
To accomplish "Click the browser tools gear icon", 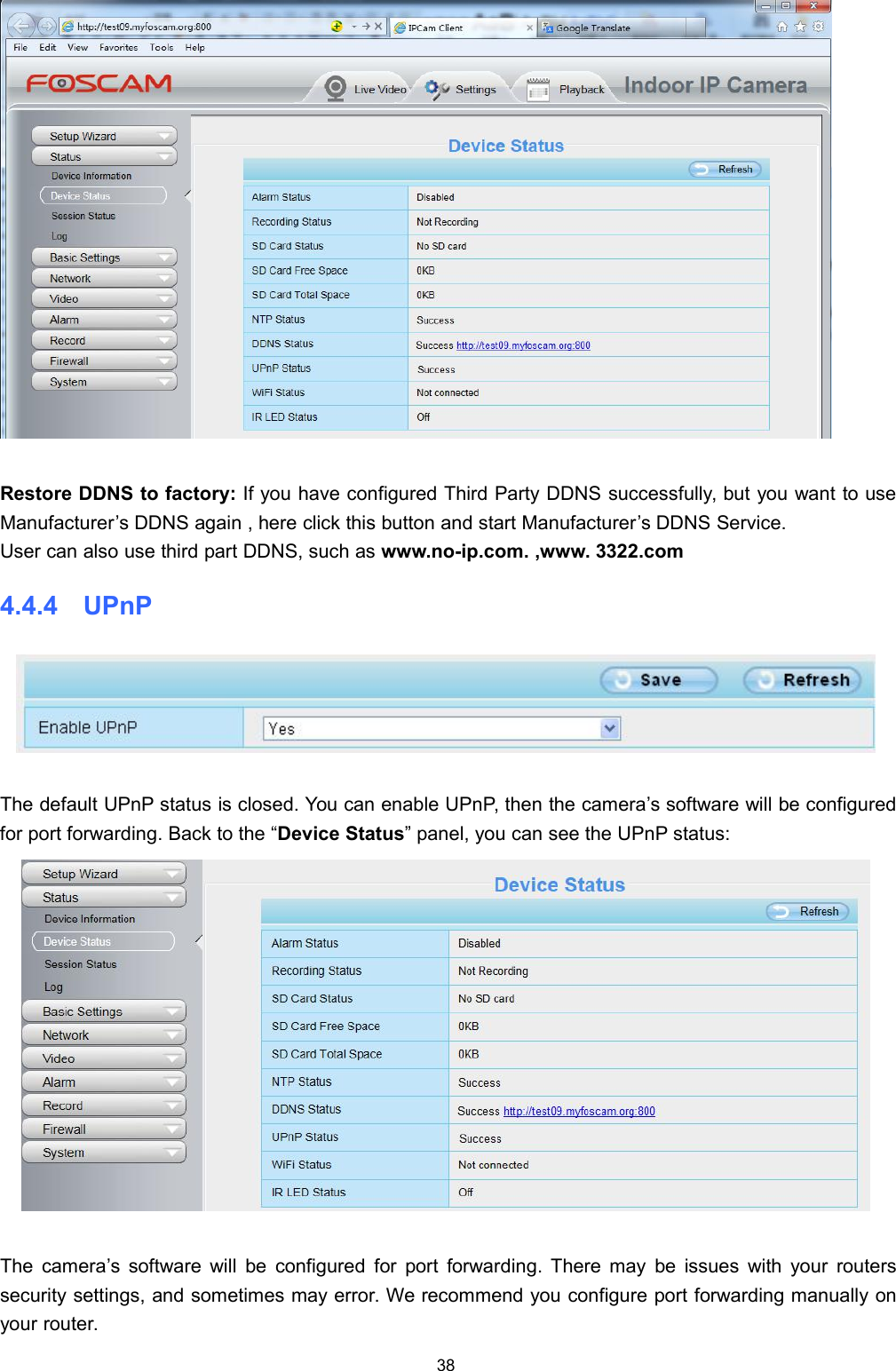I will (818, 27).
